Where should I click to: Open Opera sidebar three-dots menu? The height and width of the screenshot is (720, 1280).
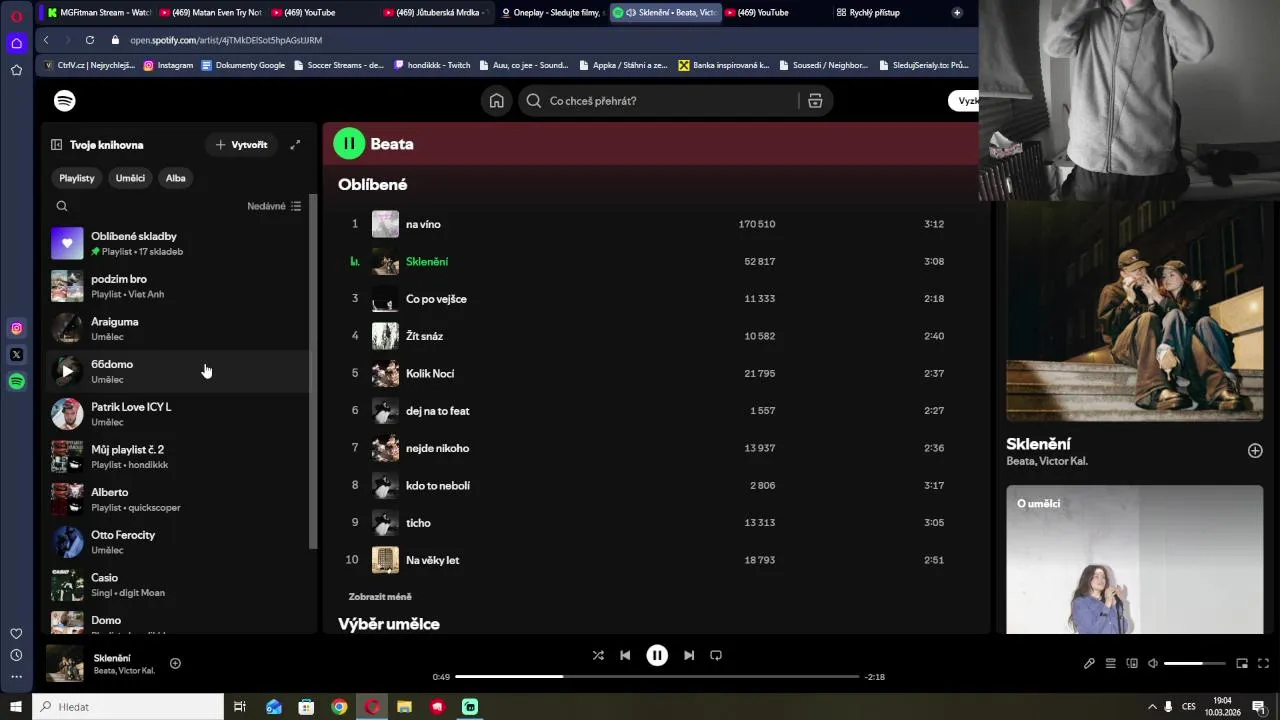click(x=16, y=677)
